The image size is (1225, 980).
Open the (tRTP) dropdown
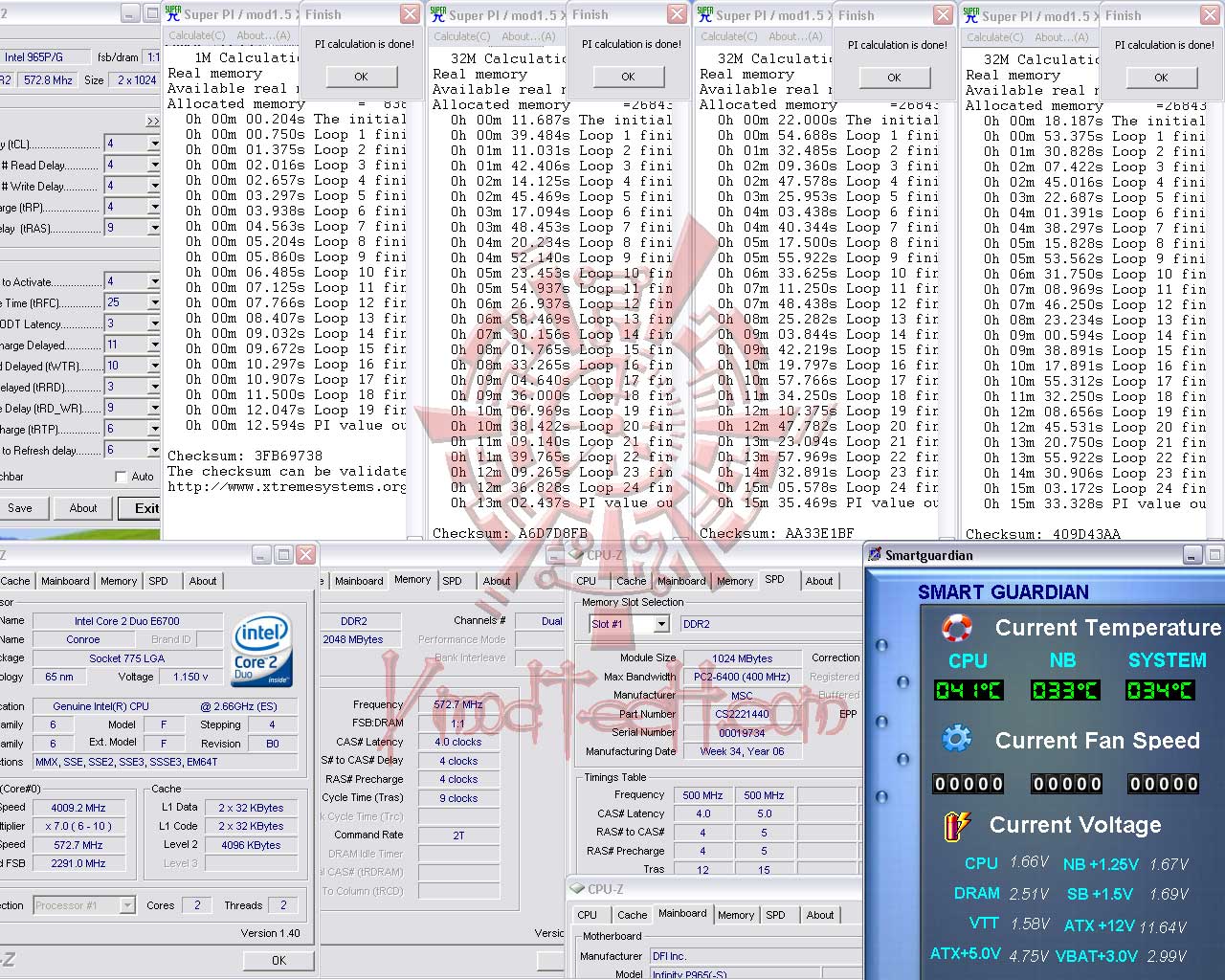[x=154, y=429]
